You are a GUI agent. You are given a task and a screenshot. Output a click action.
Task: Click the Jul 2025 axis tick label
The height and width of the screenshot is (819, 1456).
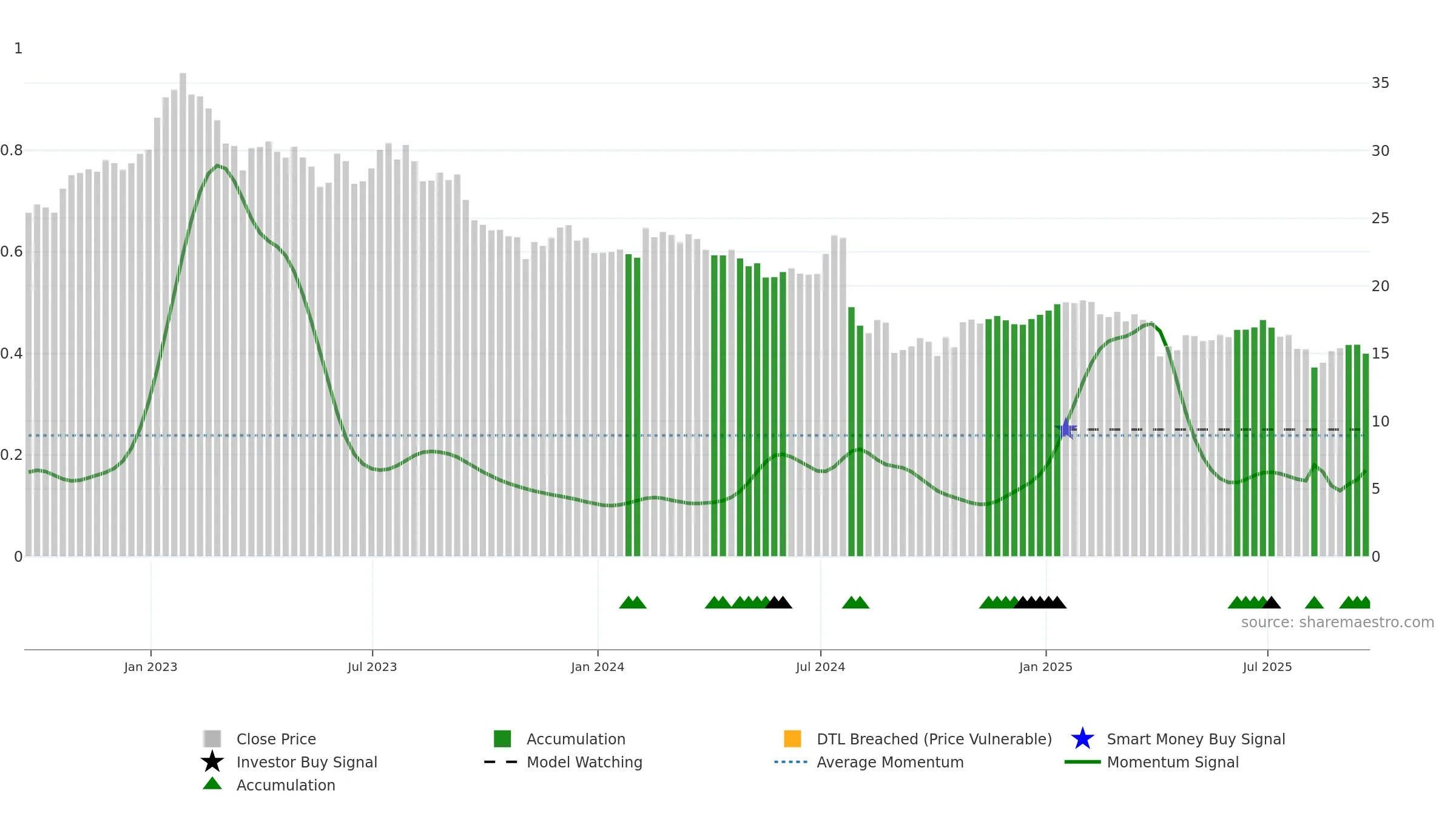pyautogui.click(x=1267, y=667)
